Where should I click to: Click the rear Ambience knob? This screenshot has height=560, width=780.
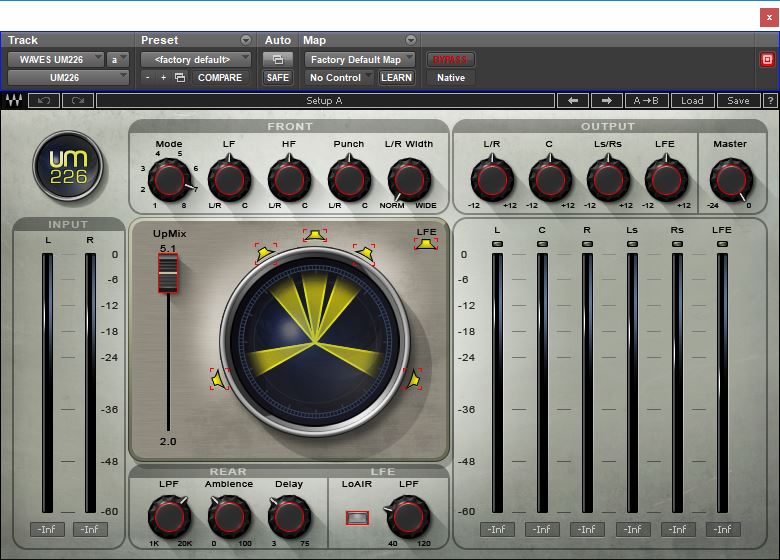click(229, 517)
